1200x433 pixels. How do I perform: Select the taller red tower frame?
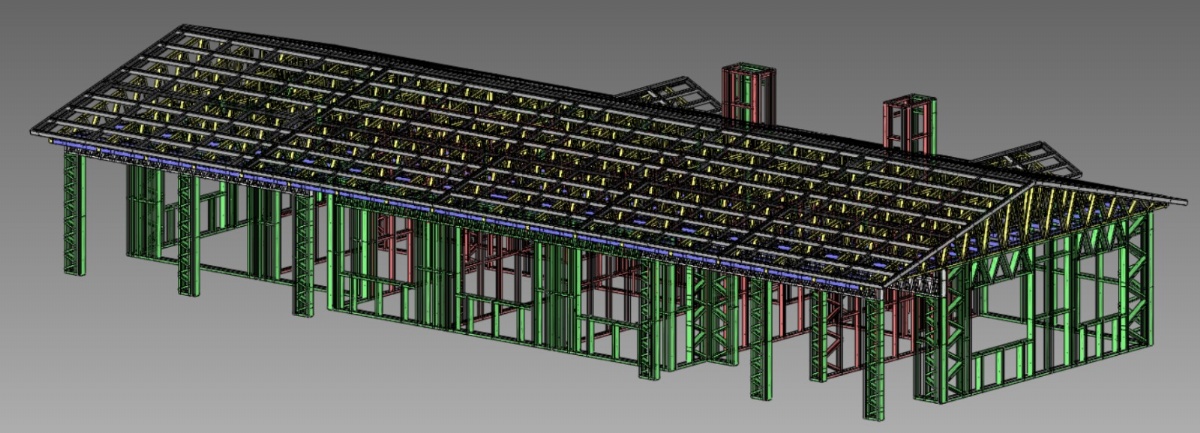(747, 93)
